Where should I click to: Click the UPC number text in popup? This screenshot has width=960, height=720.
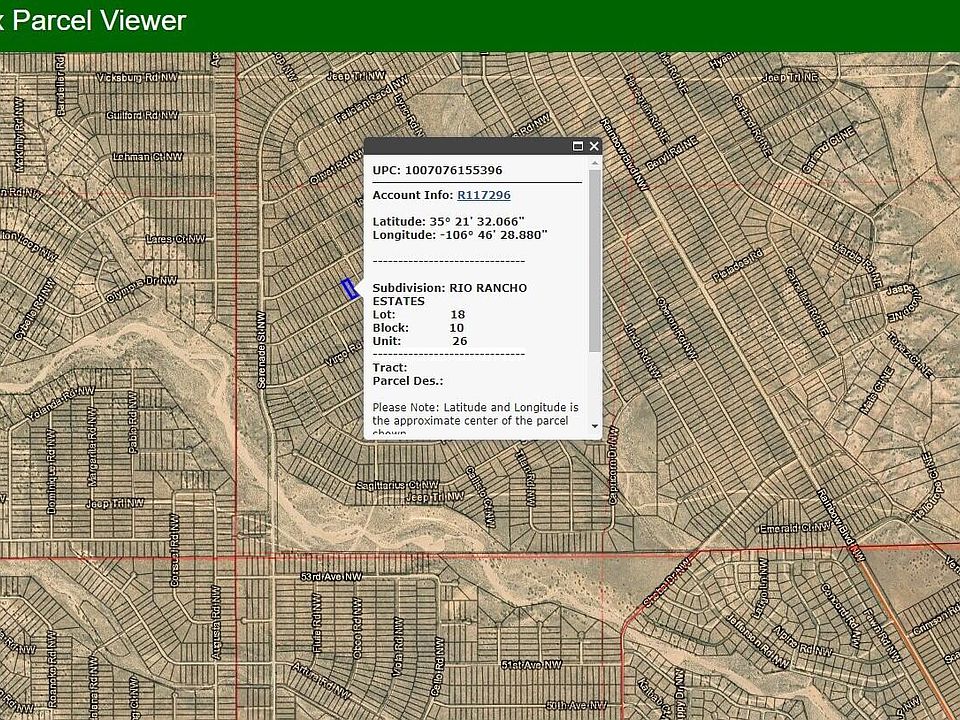coord(454,170)
